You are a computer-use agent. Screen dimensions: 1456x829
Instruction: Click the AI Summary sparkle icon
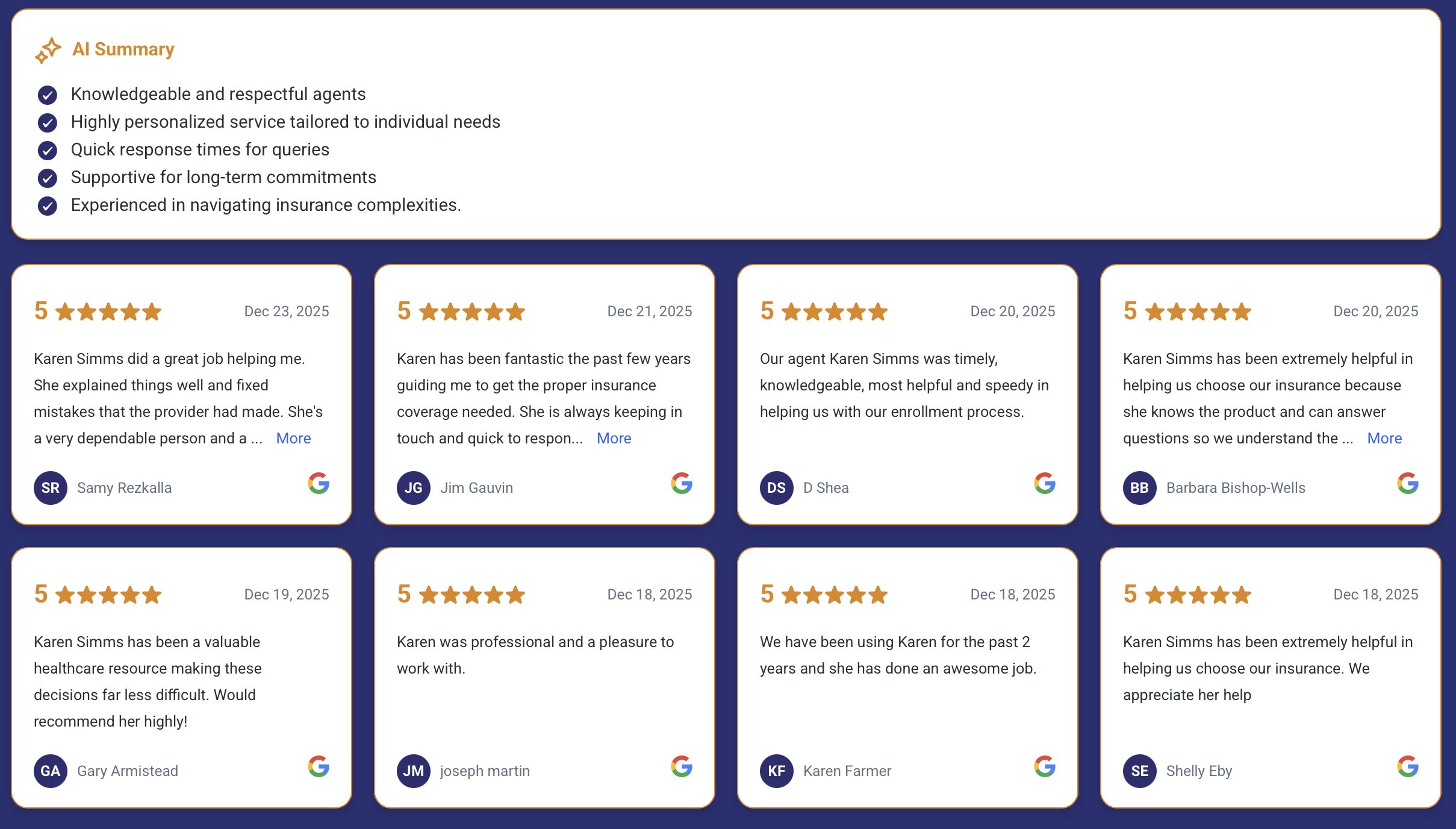click(x=48, y=50)
